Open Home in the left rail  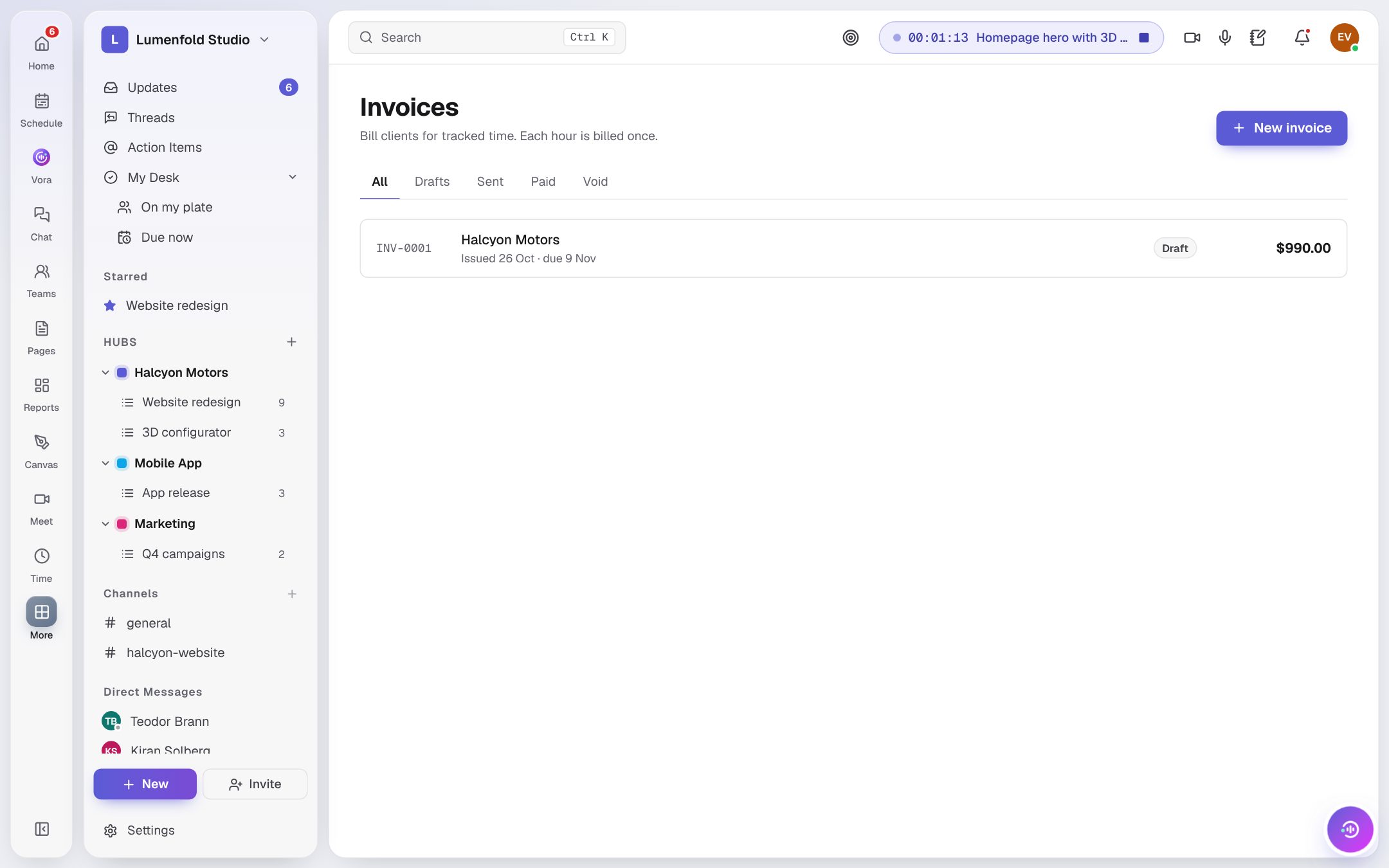point(41,51)
